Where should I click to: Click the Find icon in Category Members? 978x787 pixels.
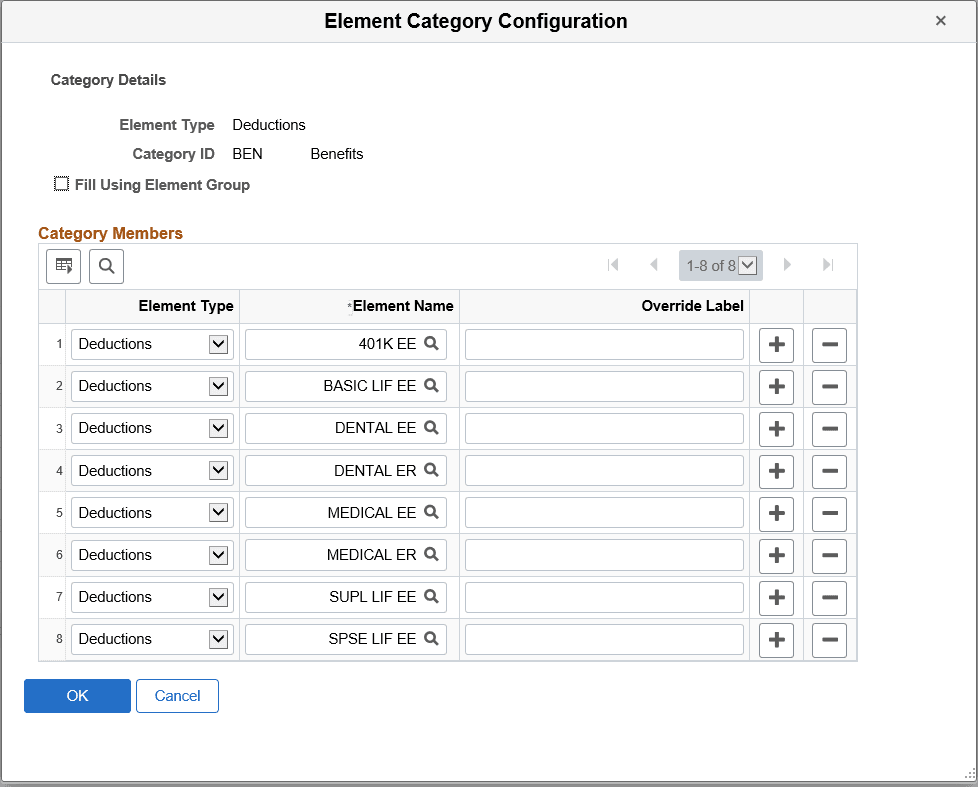pyautogui.click(x=106, y=266)
